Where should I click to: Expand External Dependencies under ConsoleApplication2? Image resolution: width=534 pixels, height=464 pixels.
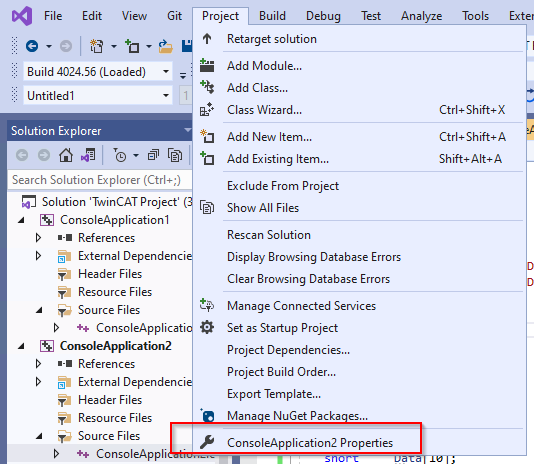point(38,382)
